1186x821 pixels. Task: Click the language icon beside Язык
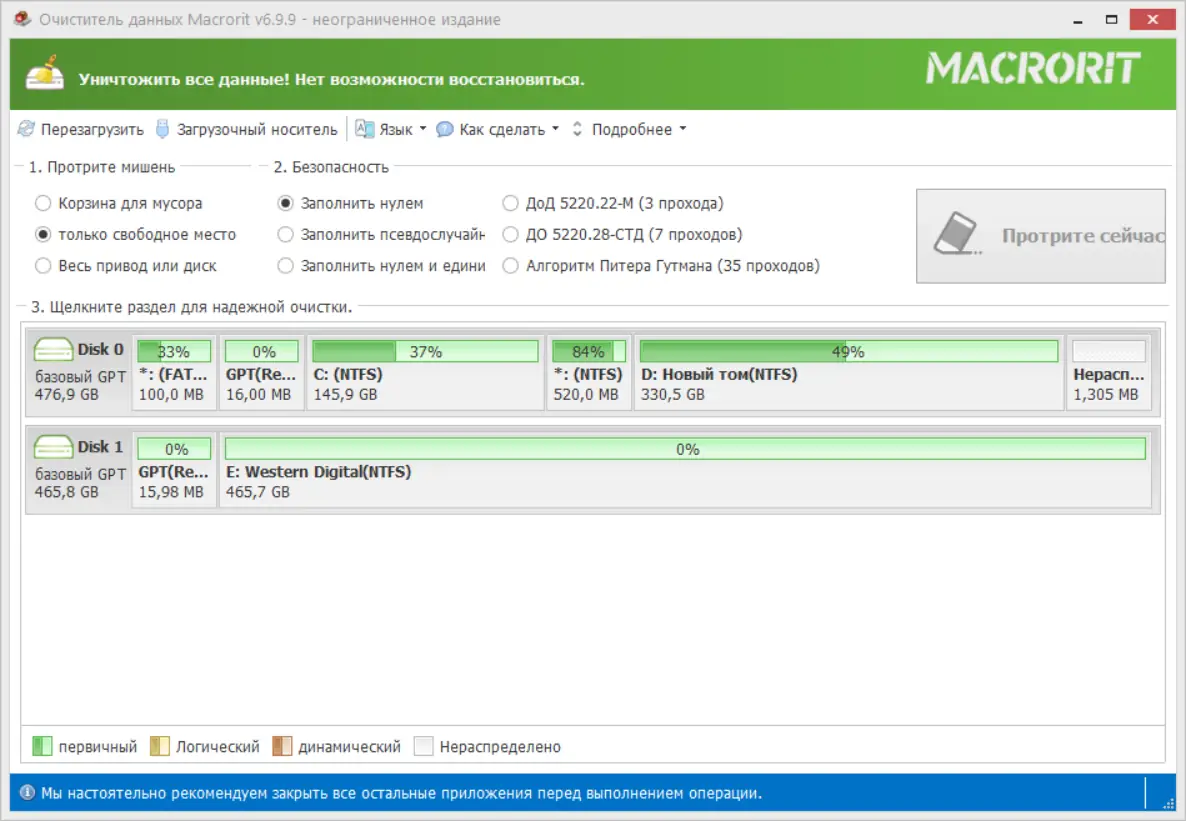(365, 129)
